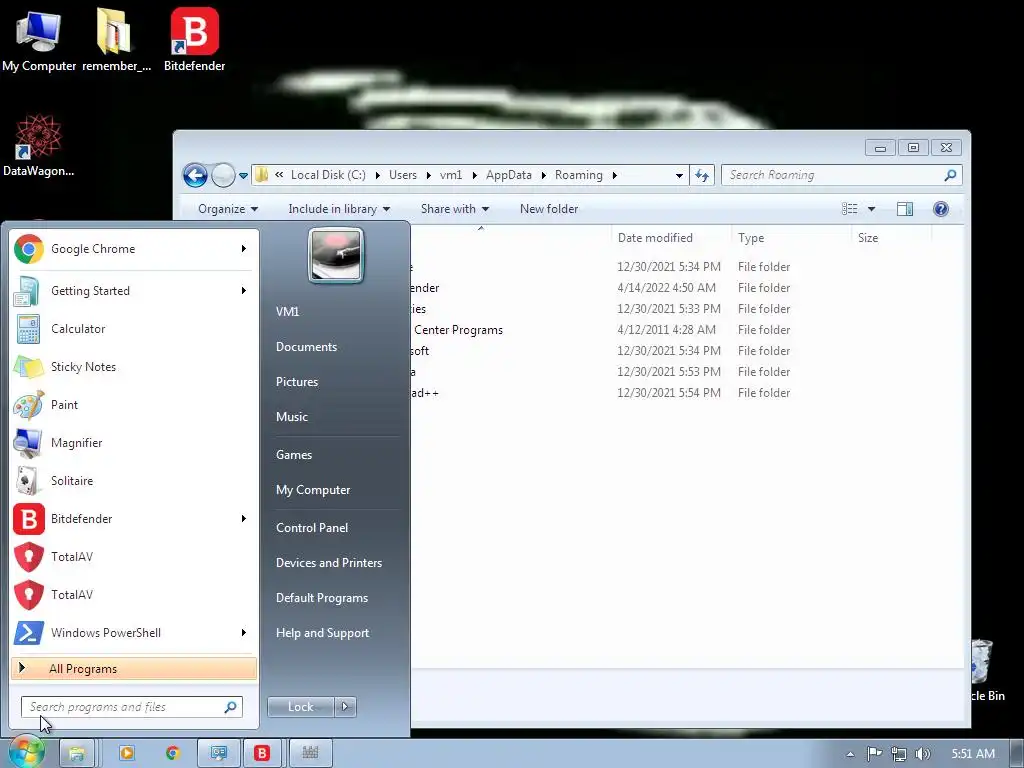Select AppData in address breadcrumb

(509, 175)
